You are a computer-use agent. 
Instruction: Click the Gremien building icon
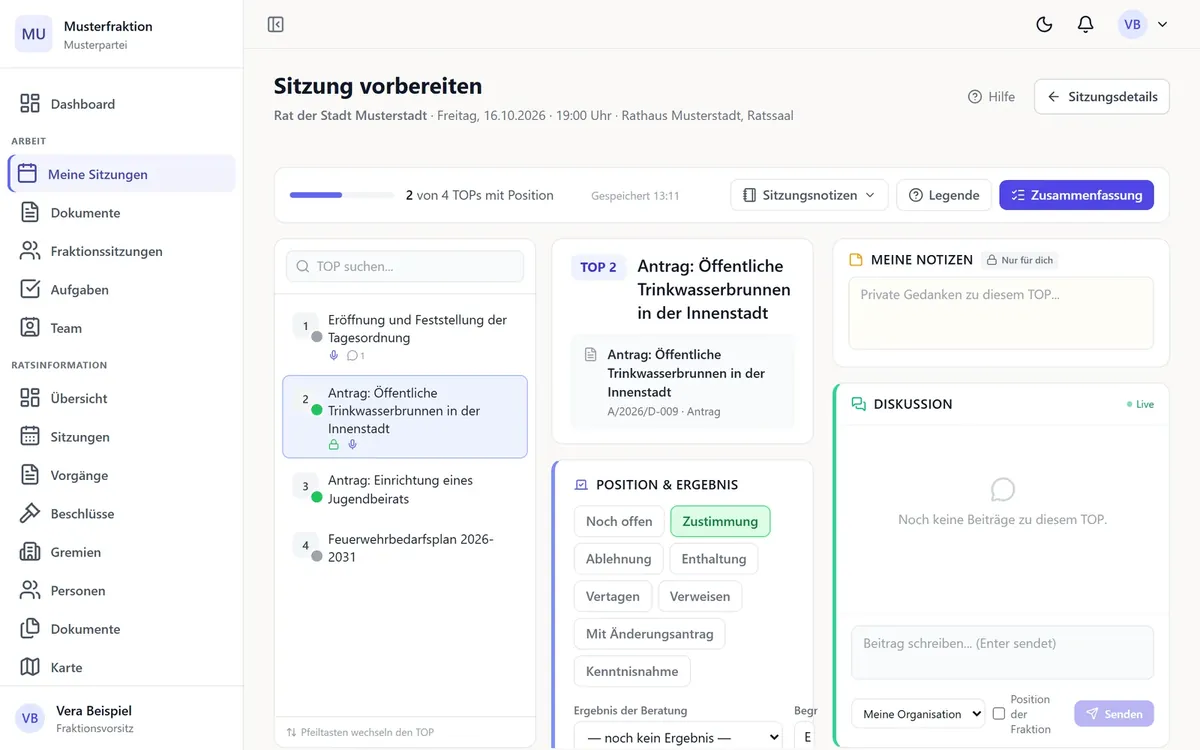[x=30, y=552]
